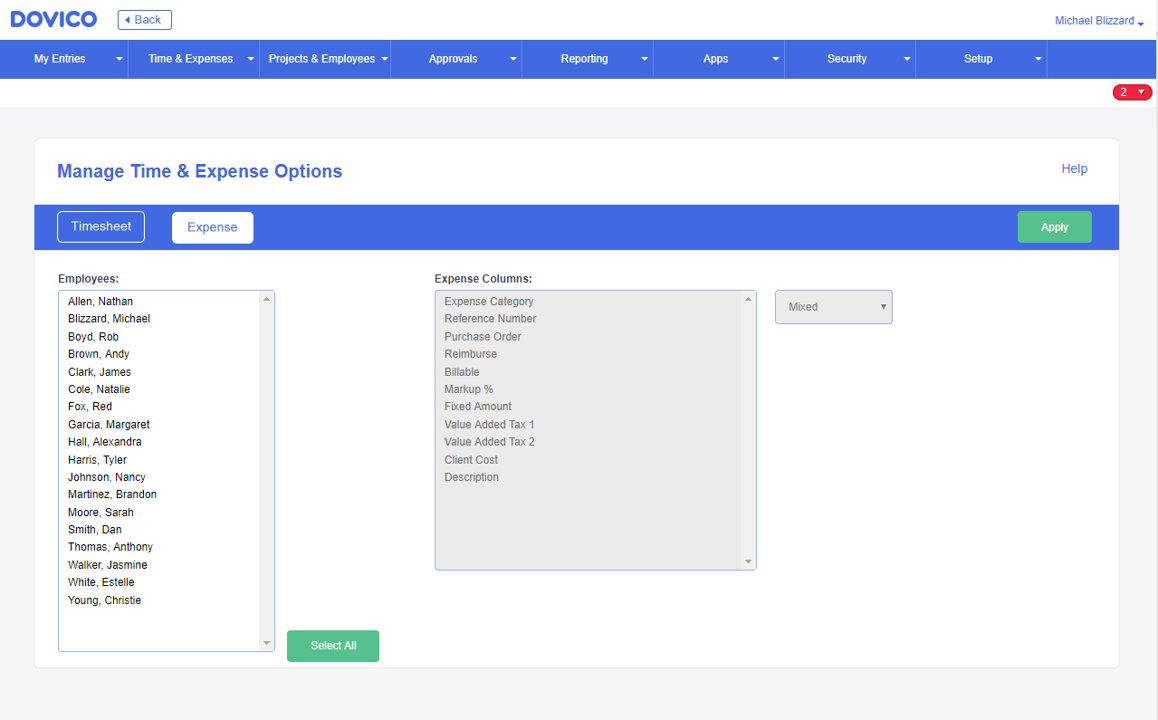
Task: Switch to the Expense tab
Action: coord(212,227)
